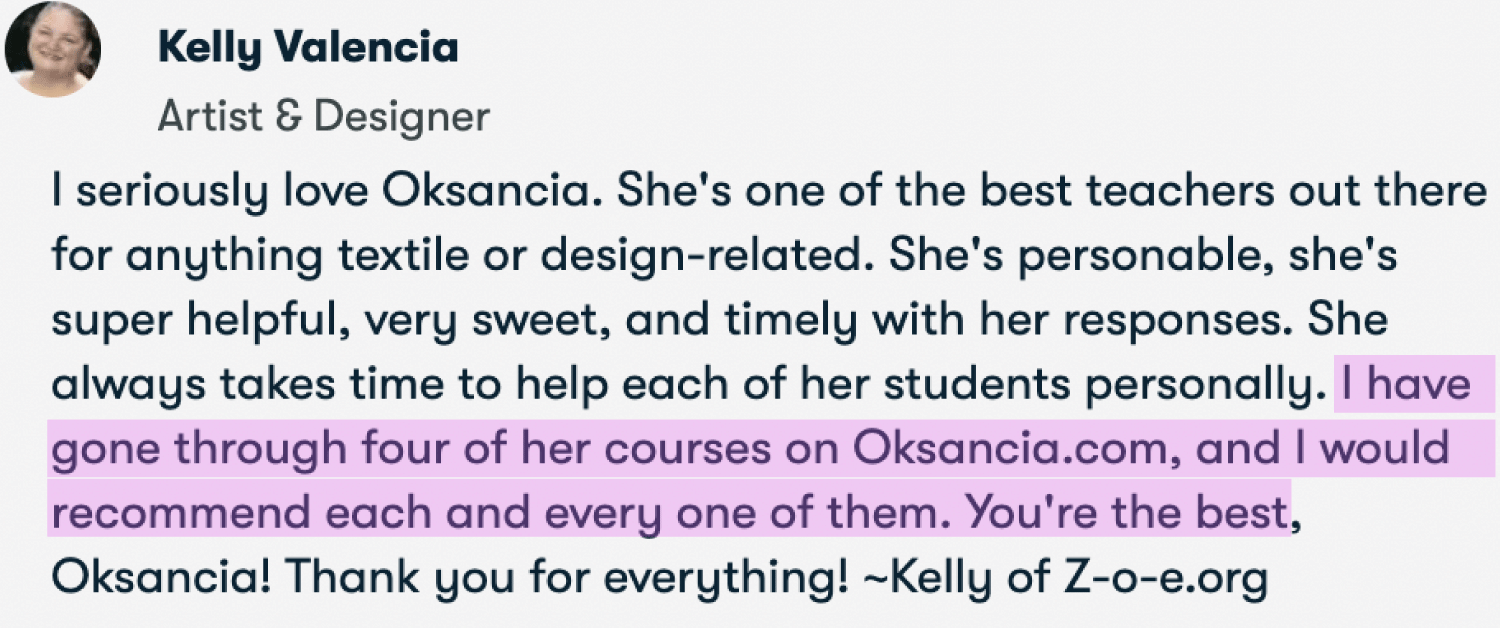Click the Artist & Designer subtitle

point(324,117)
